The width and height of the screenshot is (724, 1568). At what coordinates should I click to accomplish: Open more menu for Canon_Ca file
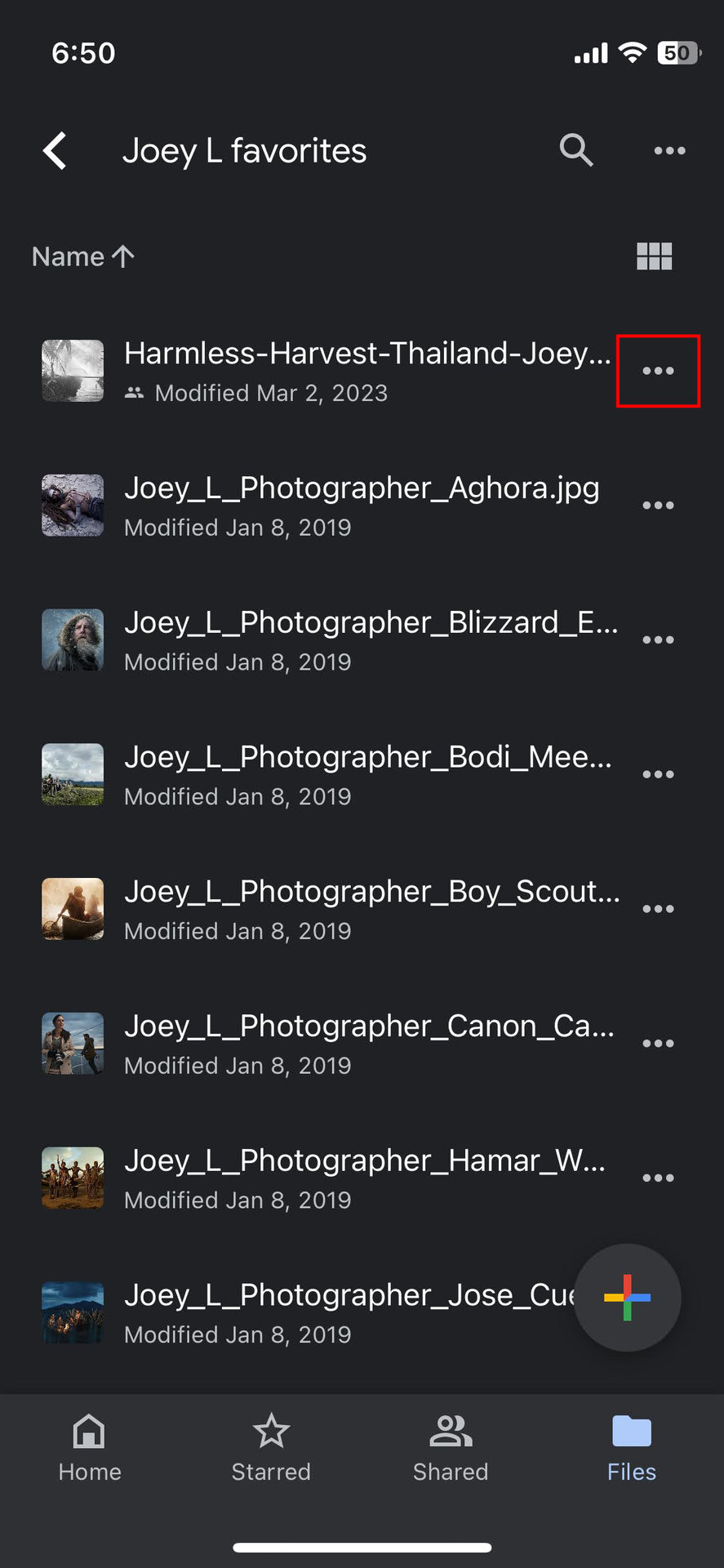click(658, 1043)
